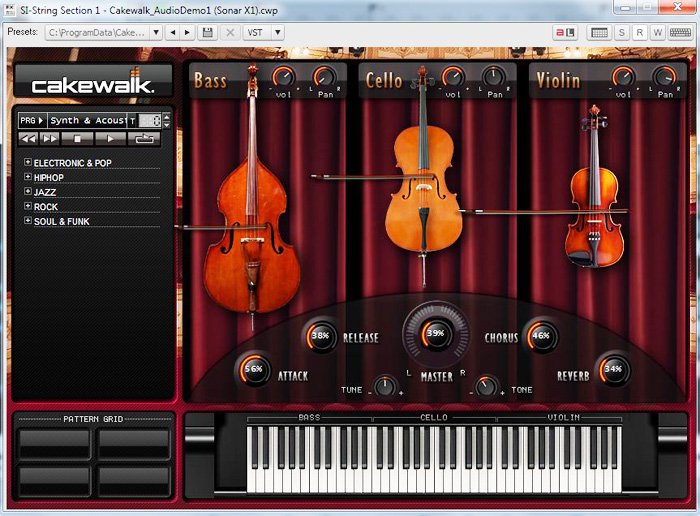Expand the SOUL & FUNK folder
700x516 pixels.
tap(28, 221)
